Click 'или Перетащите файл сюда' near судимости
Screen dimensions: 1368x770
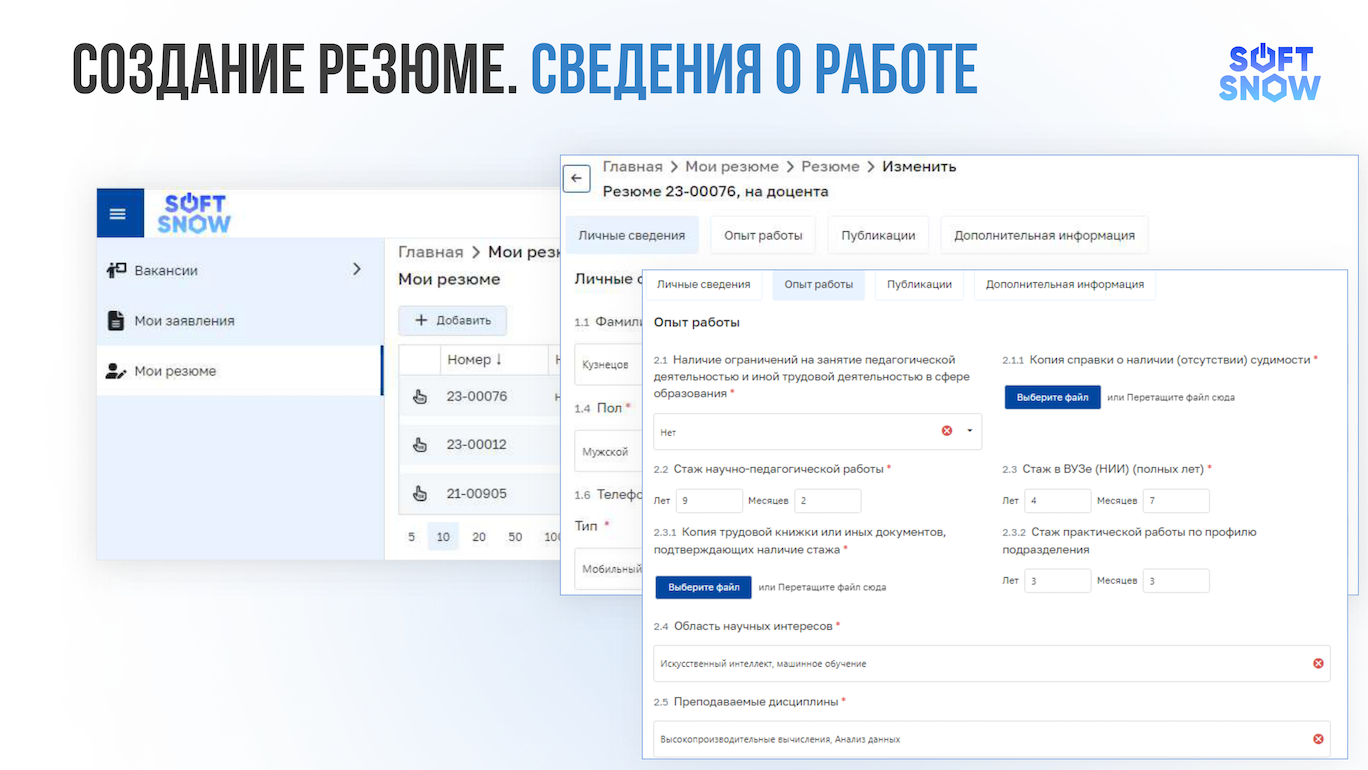point(1171,397)
